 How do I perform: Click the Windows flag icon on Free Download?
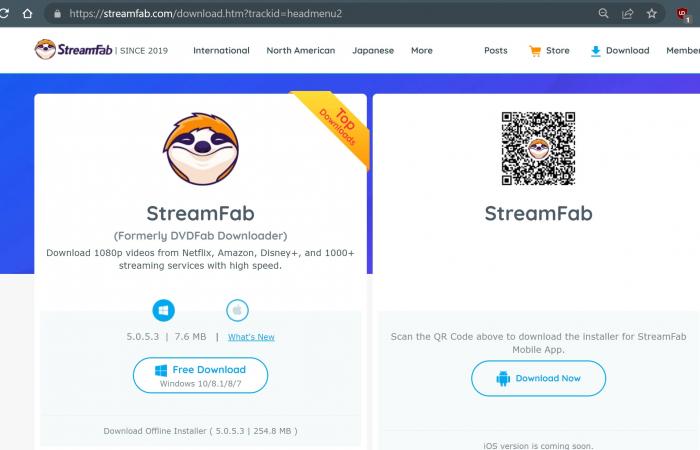tap(161, 370)
